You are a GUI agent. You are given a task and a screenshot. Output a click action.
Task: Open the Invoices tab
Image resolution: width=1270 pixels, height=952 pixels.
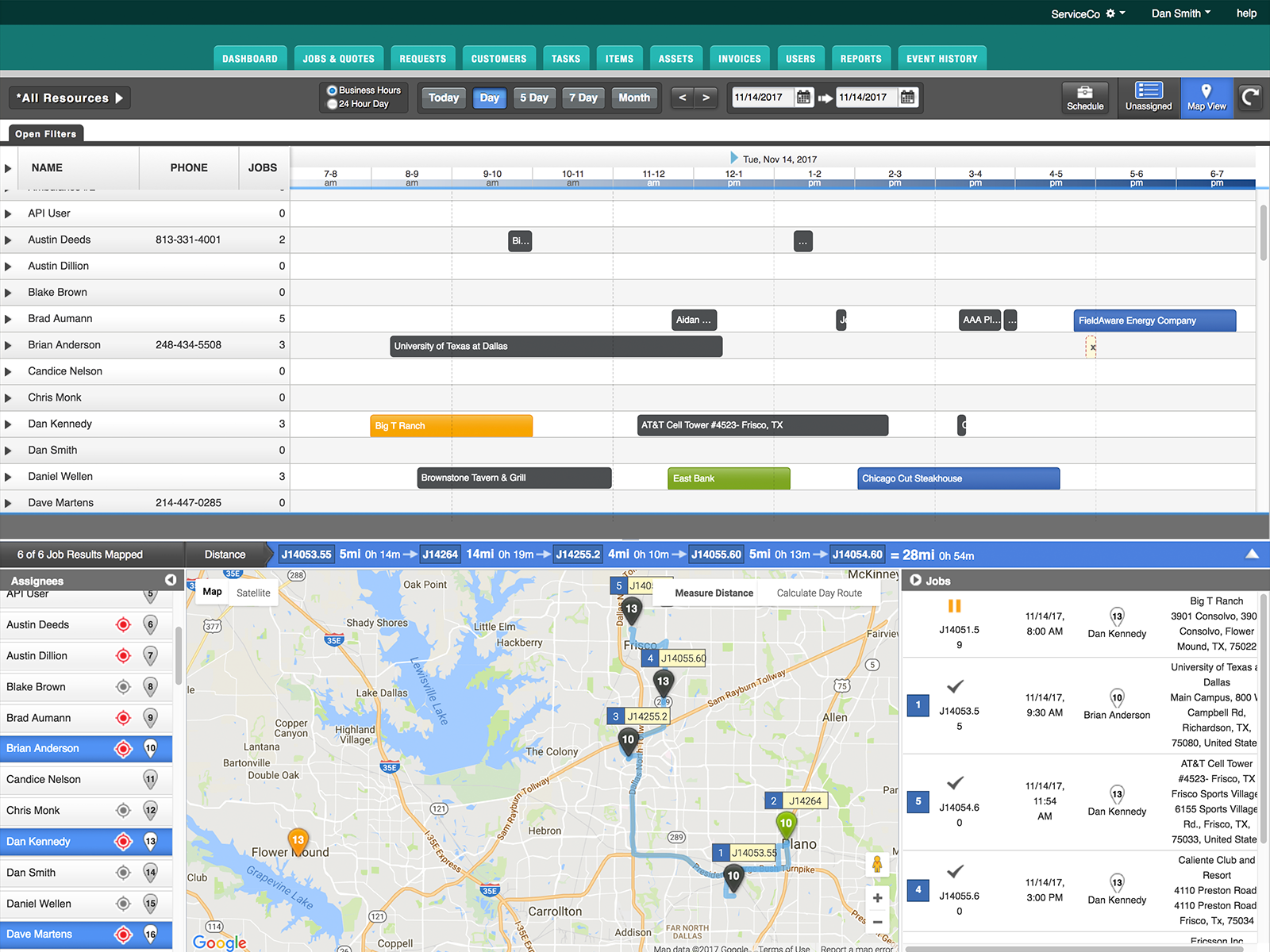740,59
